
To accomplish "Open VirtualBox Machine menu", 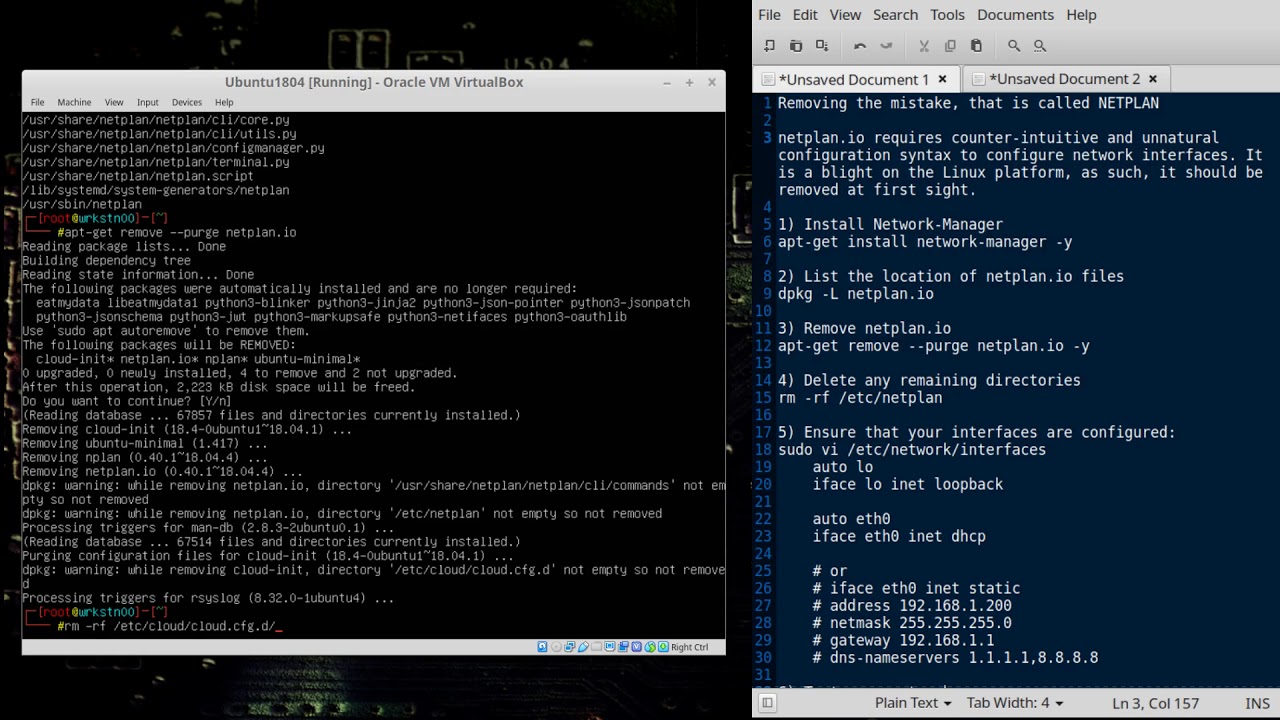I will pyautogui.click(x=74, y=102).
